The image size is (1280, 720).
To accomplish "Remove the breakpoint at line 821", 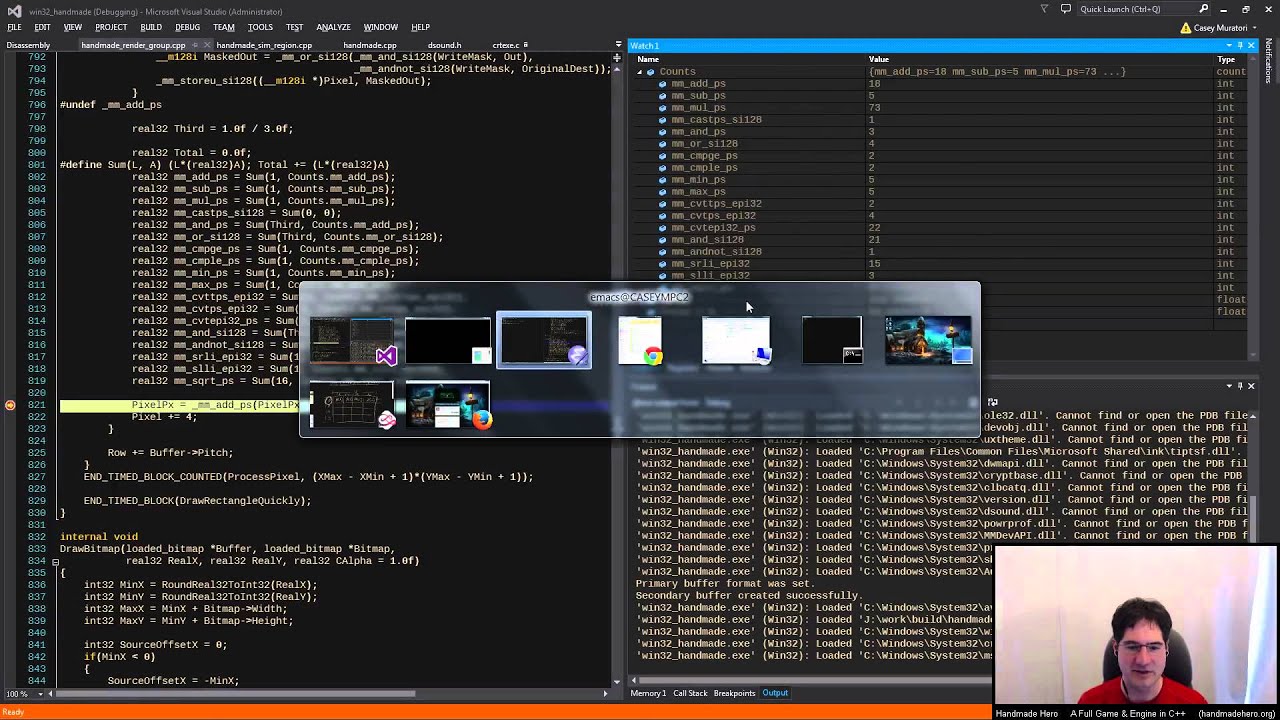I will point(10,405).
